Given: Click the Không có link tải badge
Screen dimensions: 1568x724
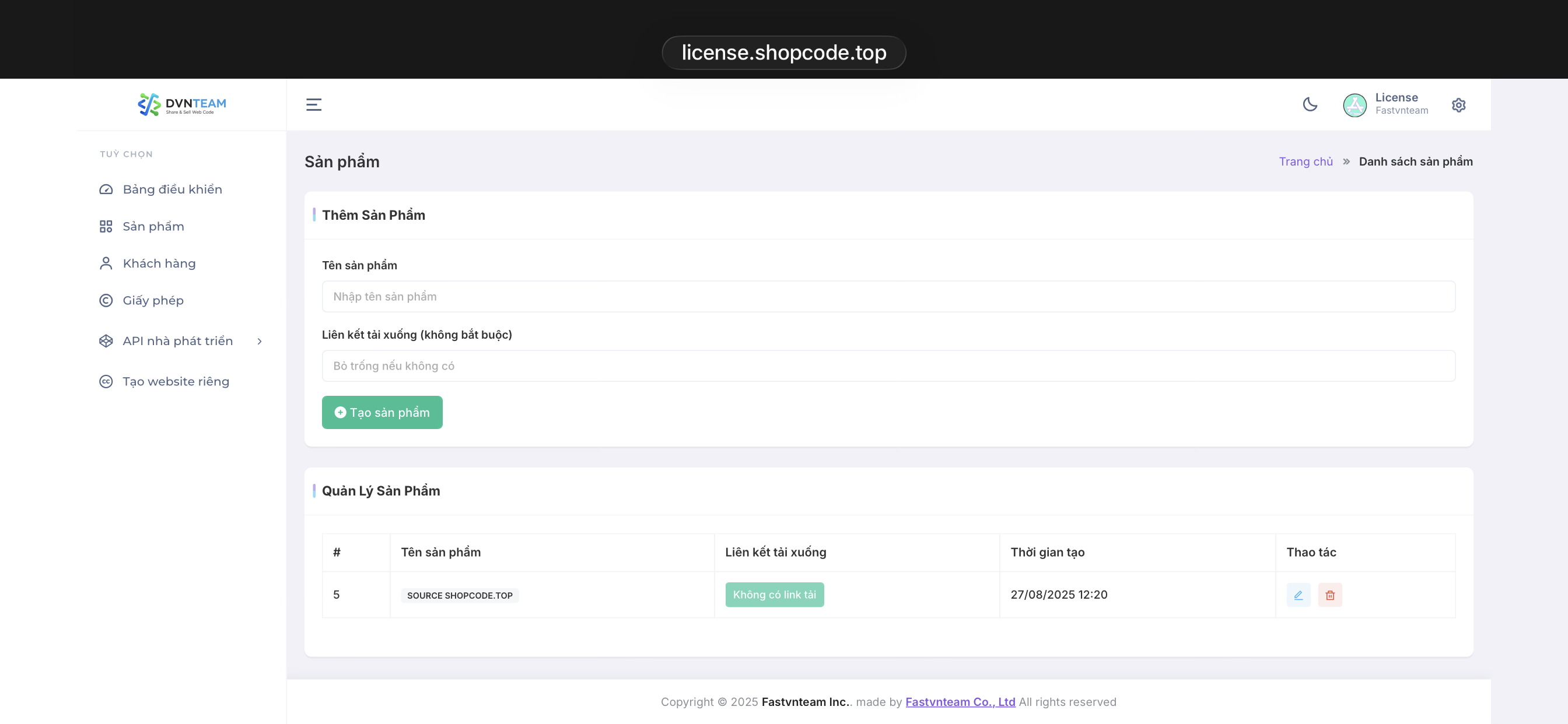Looking at the screenshot, I should [774, 595].
